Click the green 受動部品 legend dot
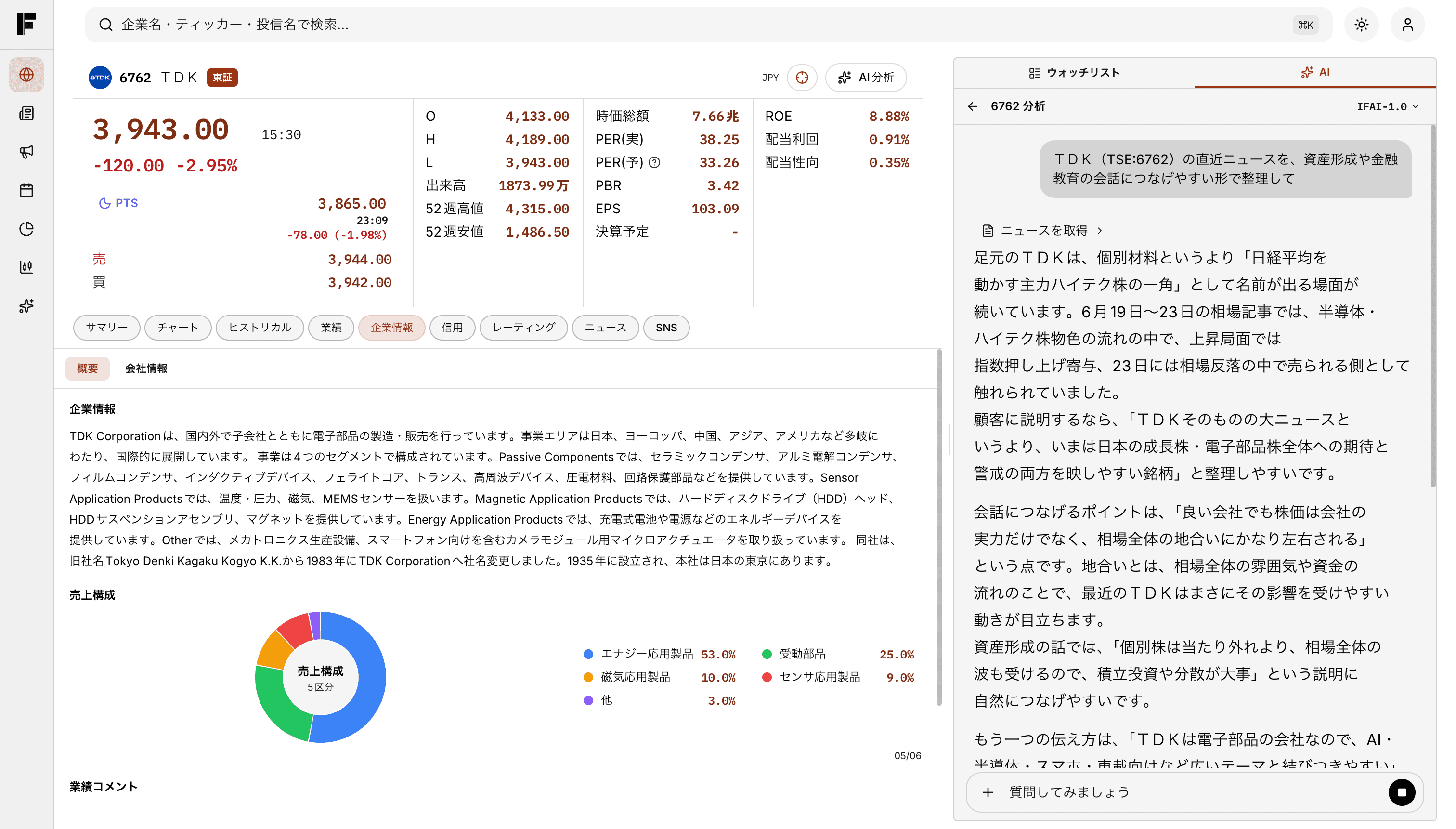This screenshot has height=829, width=1456. (x=767, y=654)
